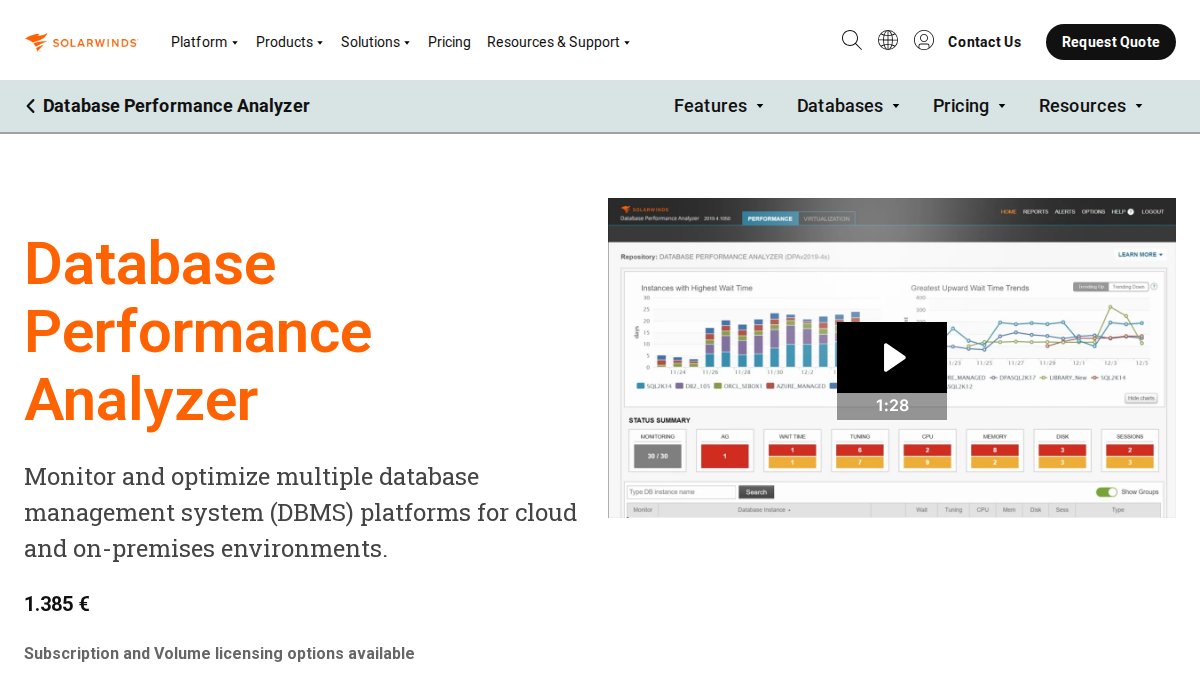Click the Request Quote button
The image size is (1200, 675).
tap(1111, 42)
